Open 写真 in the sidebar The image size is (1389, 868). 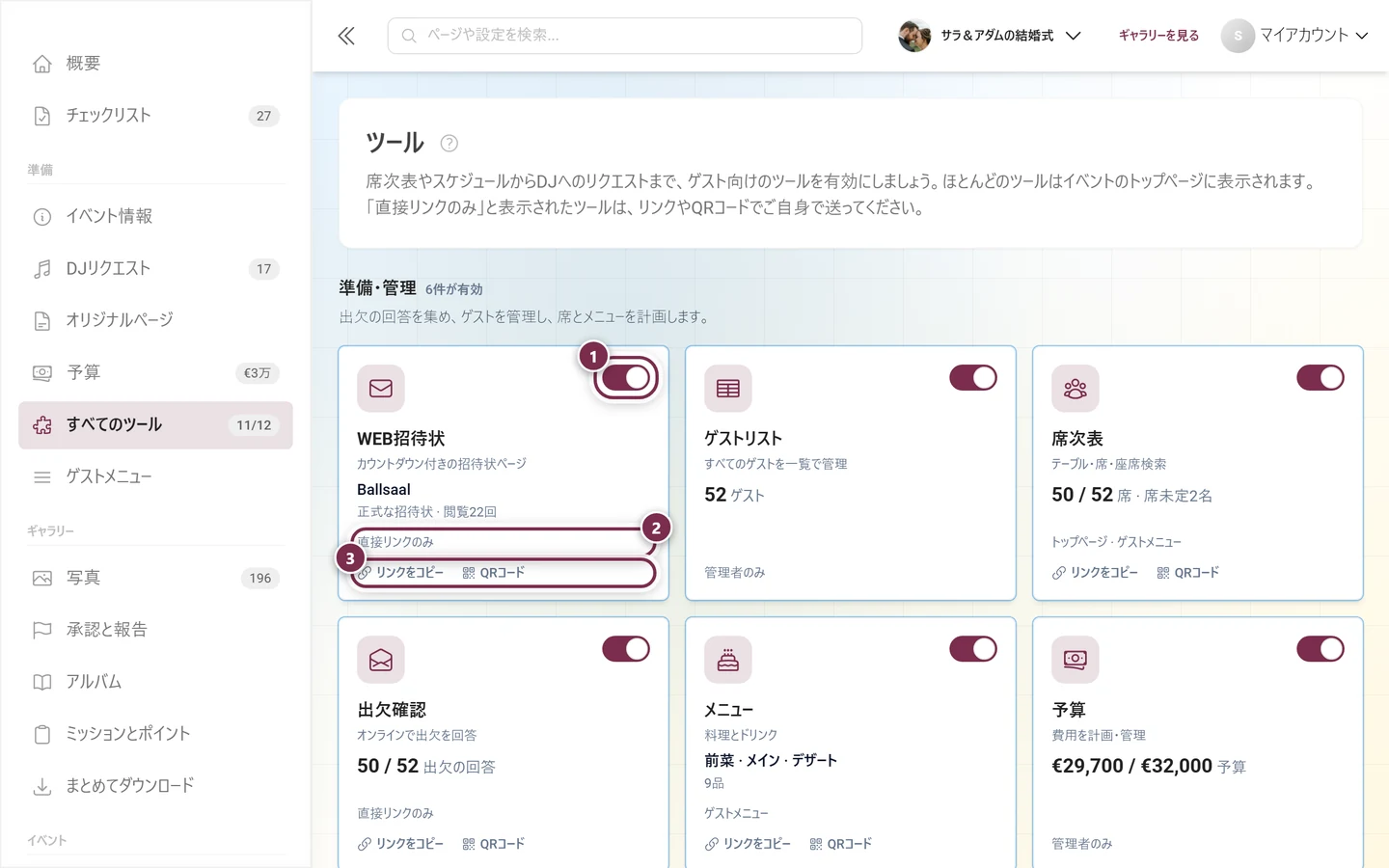[155, 578]
